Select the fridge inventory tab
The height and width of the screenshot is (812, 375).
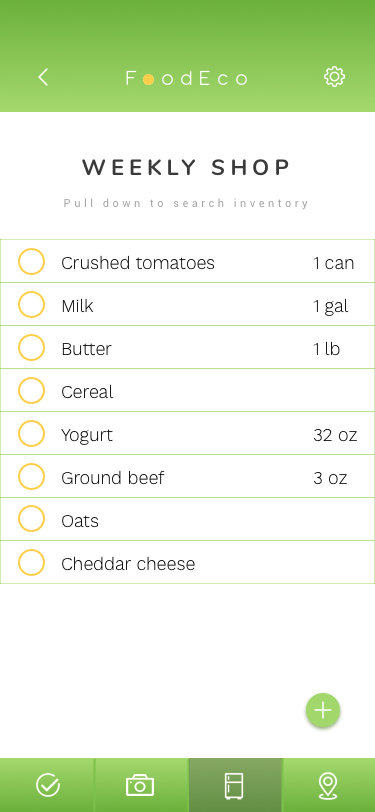[234, 785]
